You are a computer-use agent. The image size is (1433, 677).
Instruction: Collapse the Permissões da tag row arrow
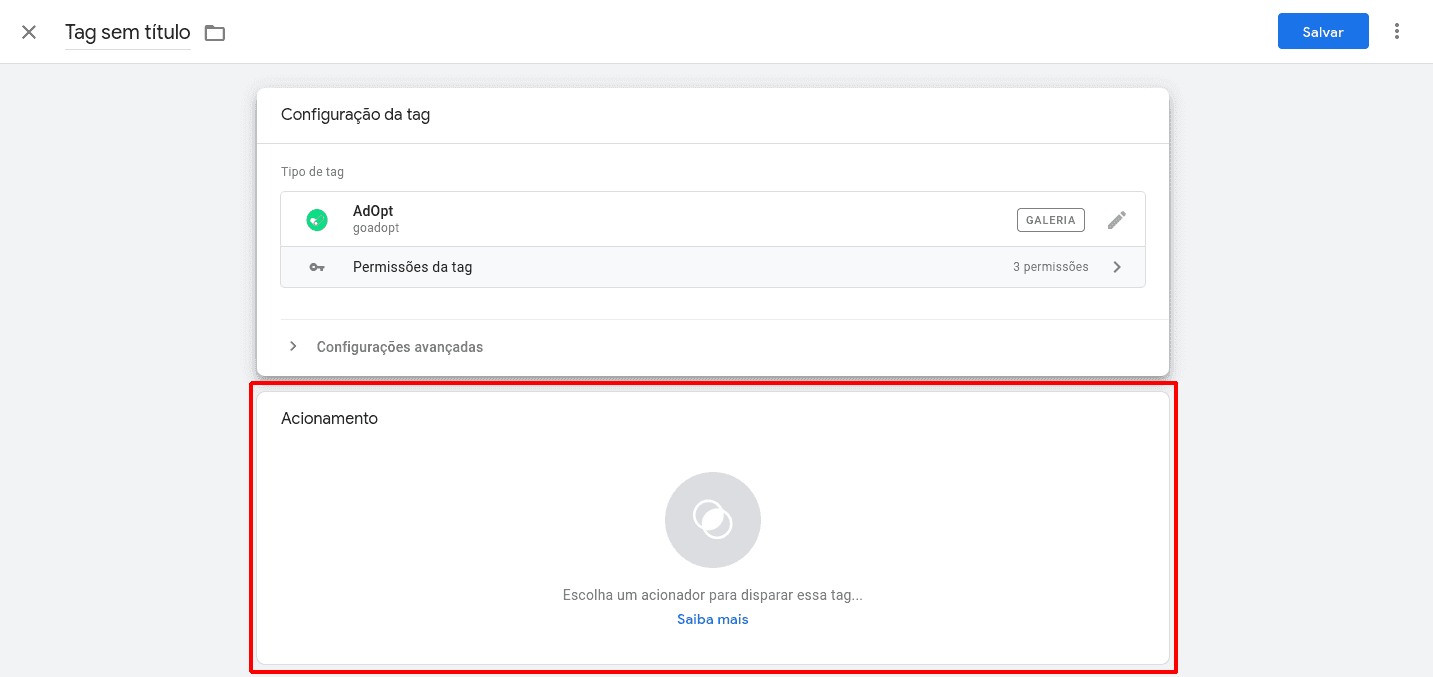tap(1117, 266)
